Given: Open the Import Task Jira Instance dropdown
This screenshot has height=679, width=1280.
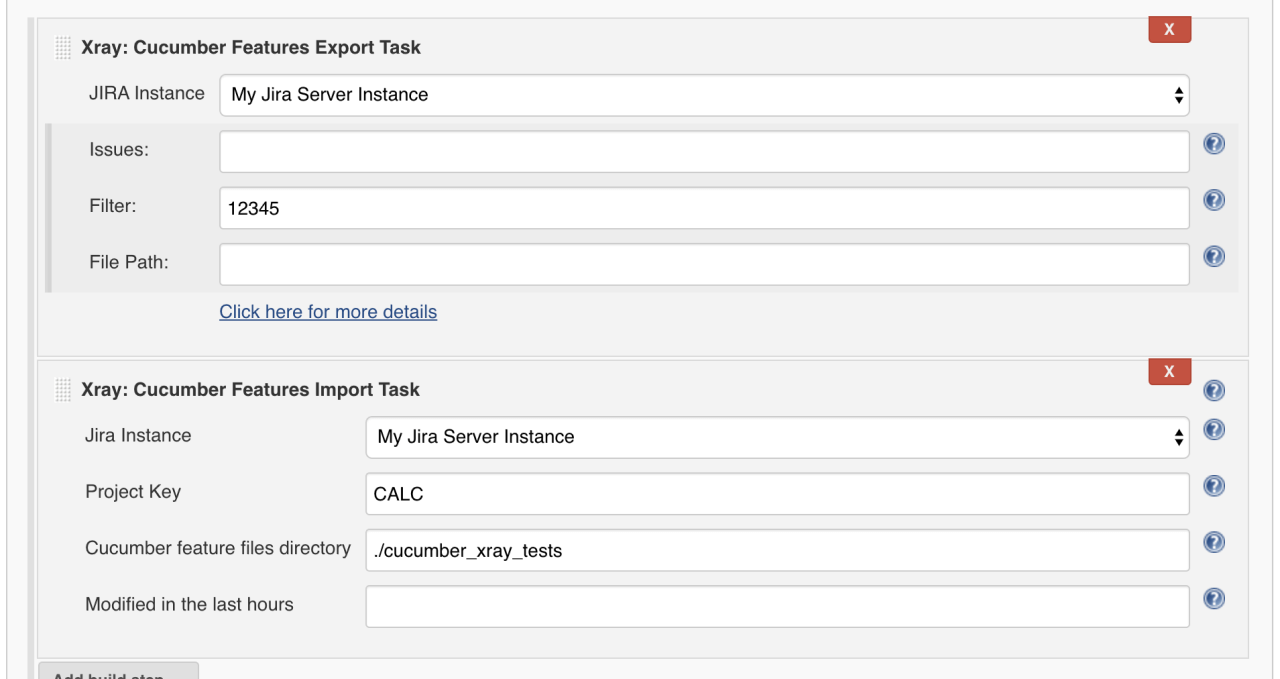Looking at the screenshot, I should tap(777, 437).
